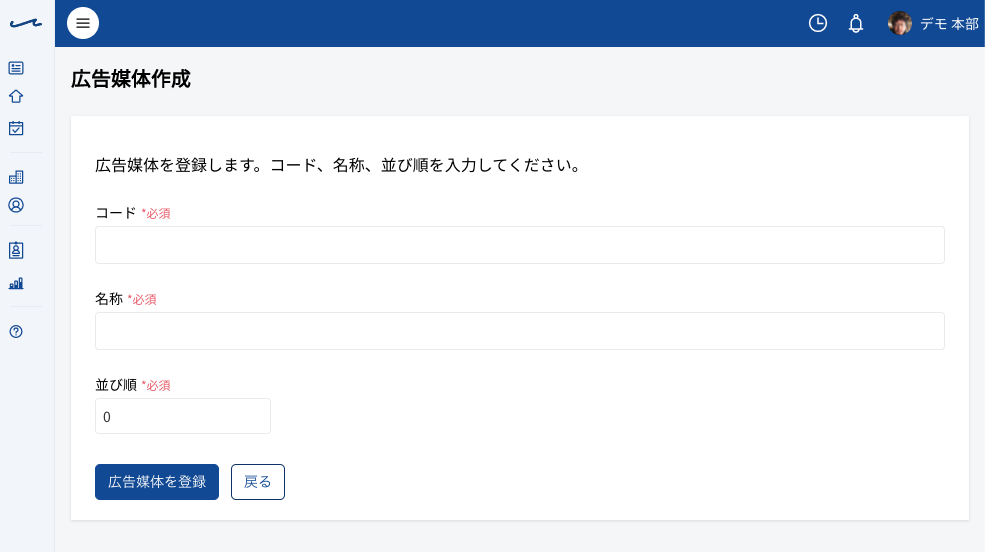Open the buildings sidebar icon
Viewport: 985px width, 552px height.
[16, 177]
